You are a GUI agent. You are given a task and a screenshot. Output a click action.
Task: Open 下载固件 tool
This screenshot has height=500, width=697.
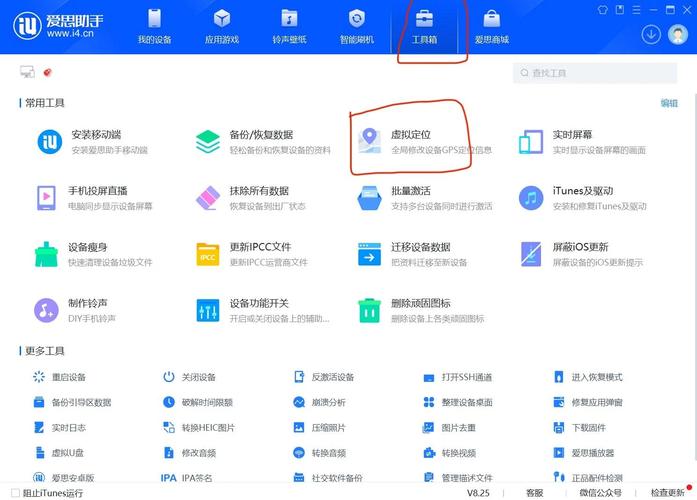(579, 428)
